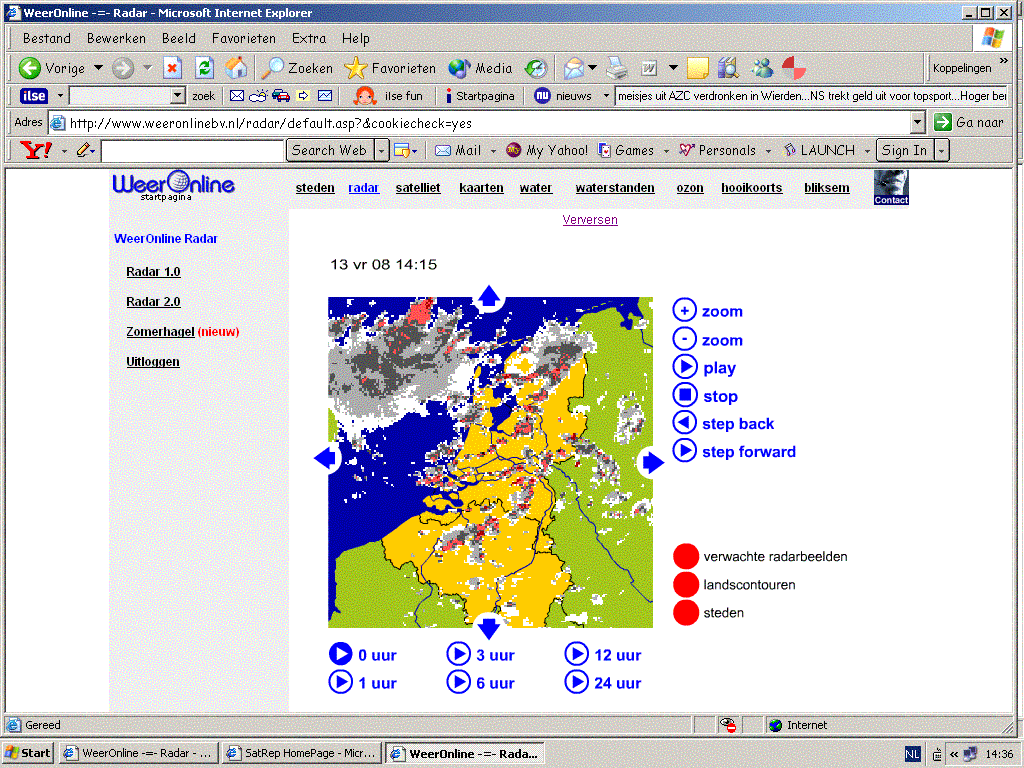
Task: Open the Yahoo Search Web dropdown arrow
Action: point(382,151)
